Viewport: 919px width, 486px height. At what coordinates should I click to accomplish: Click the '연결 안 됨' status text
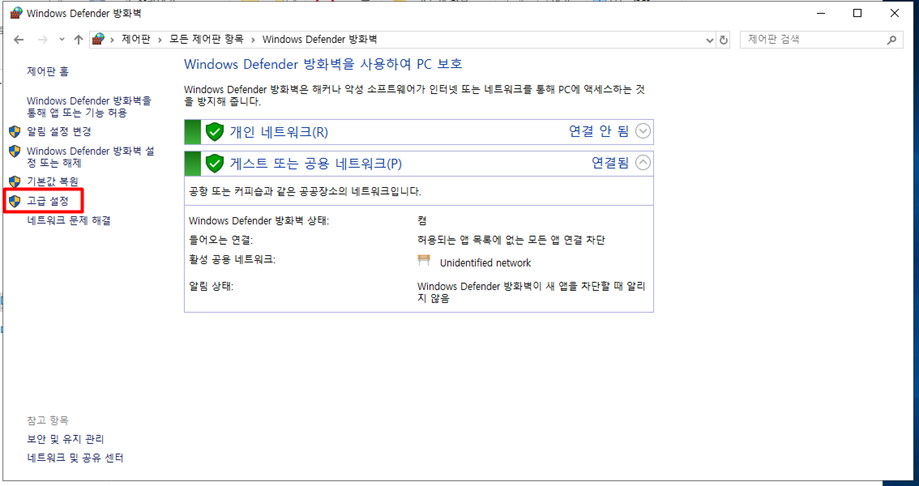(599, 131)
